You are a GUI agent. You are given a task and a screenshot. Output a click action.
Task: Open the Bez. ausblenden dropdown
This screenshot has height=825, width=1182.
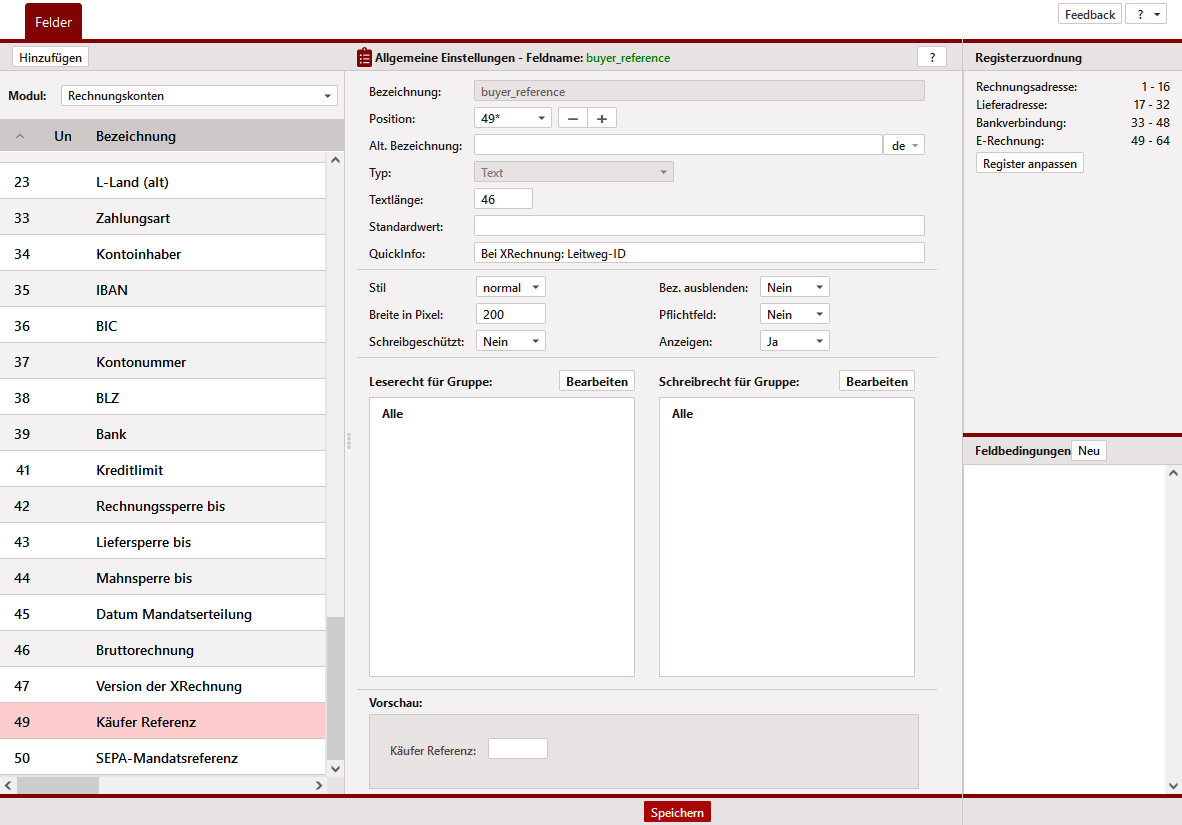pyautogui.click(x=794, y=287)
